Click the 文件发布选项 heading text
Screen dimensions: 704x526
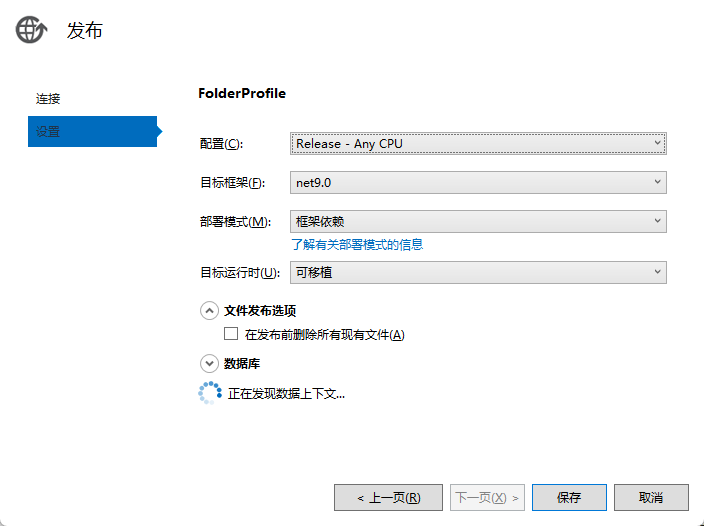click(260, 310)
